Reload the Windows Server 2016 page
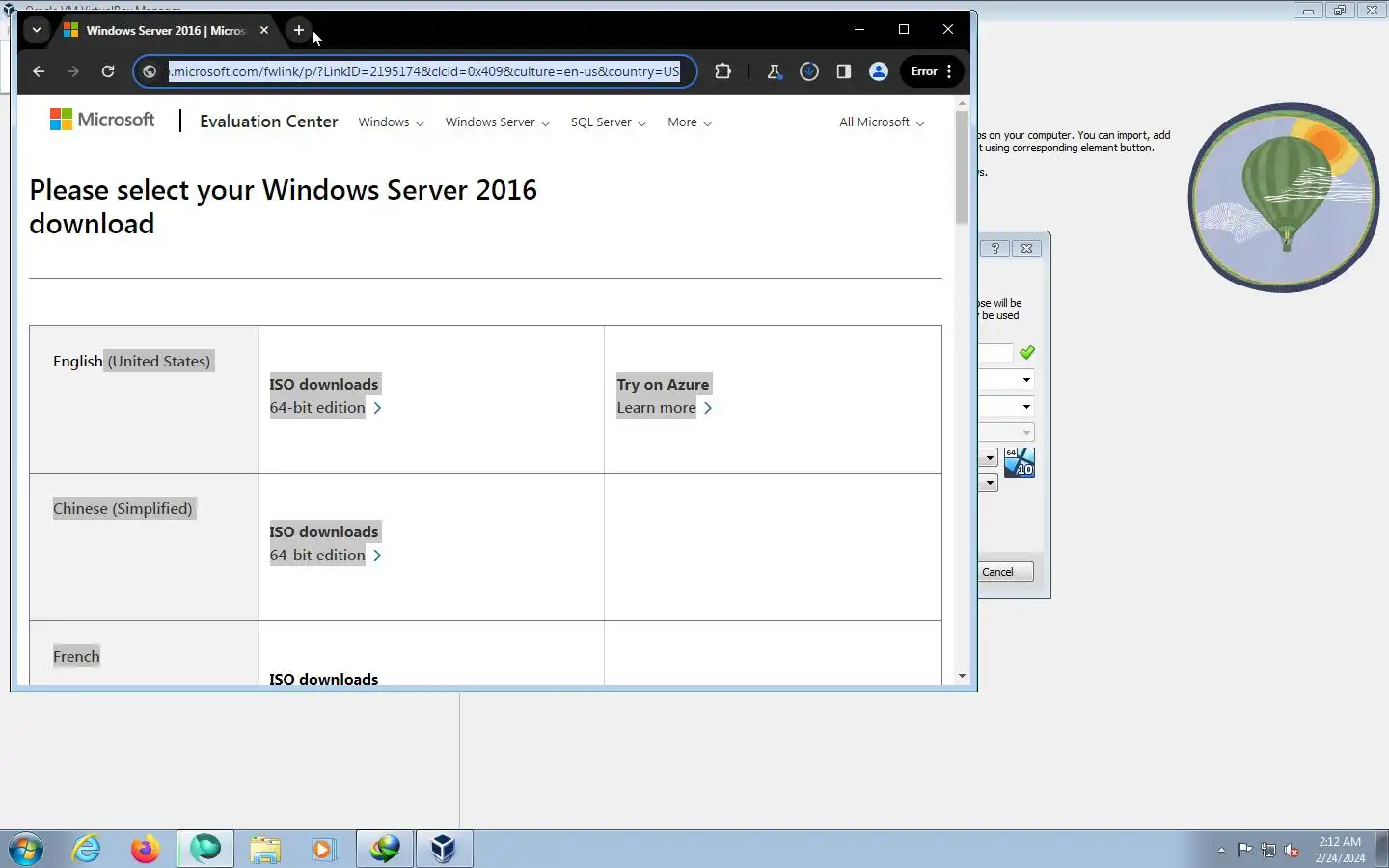1389x868 pixels. click(x=108, y=71)
